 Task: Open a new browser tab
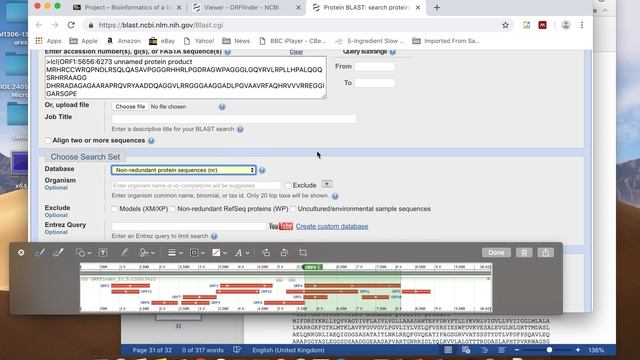[437, 7]
